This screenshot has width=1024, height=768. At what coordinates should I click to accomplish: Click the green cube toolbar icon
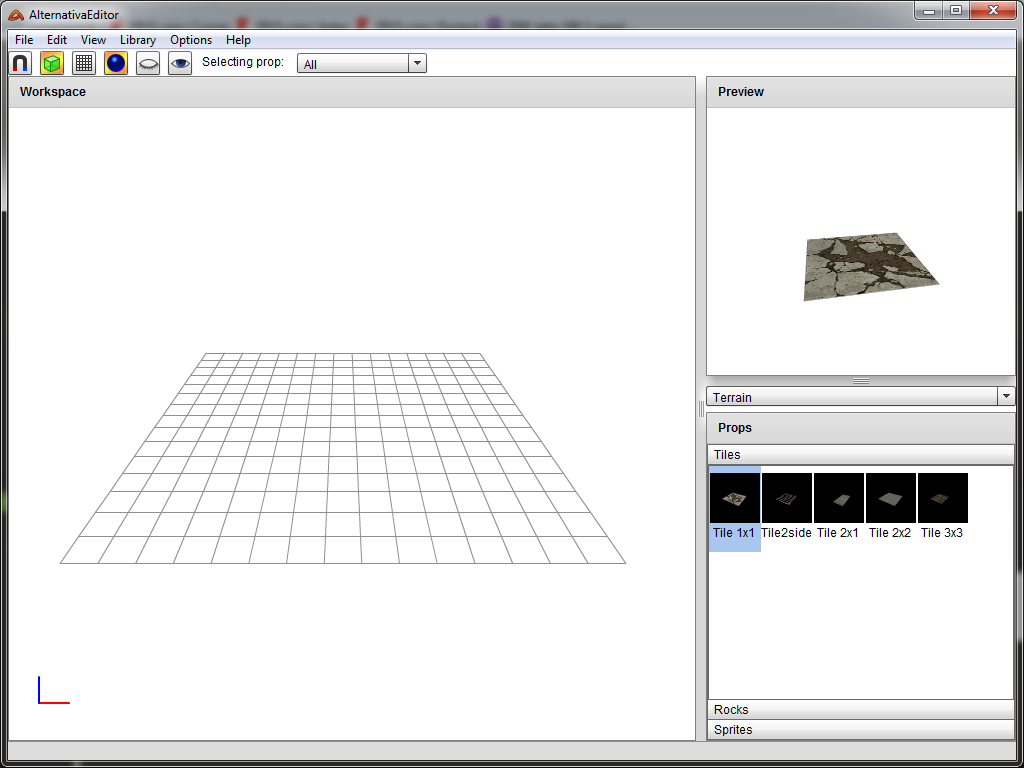[x=52, y=63]
